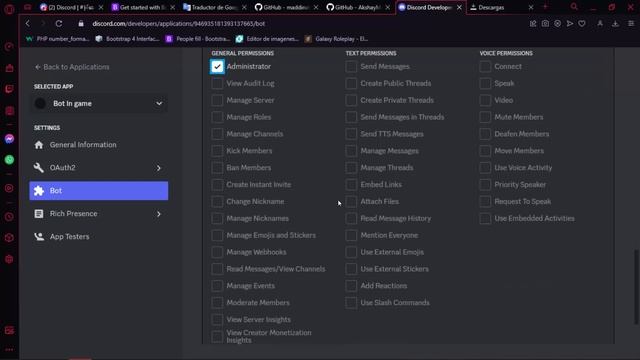Switch to the GitHub maddin tab

pos(286,7)
